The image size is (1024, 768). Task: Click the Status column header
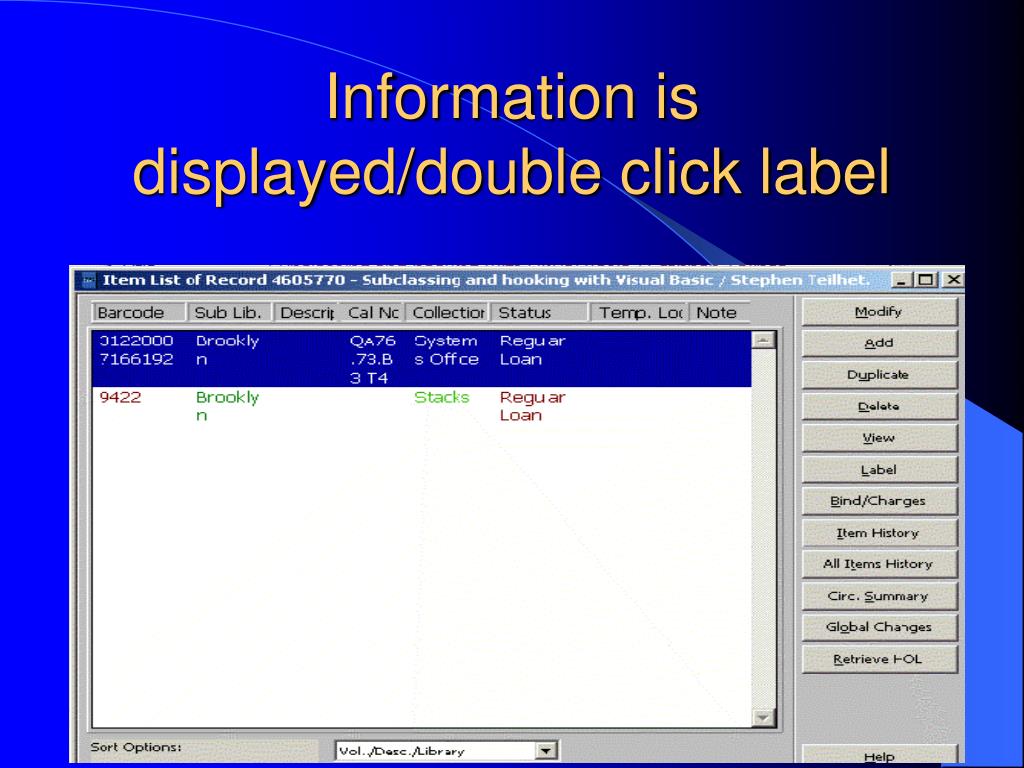[x=538, y=313]
